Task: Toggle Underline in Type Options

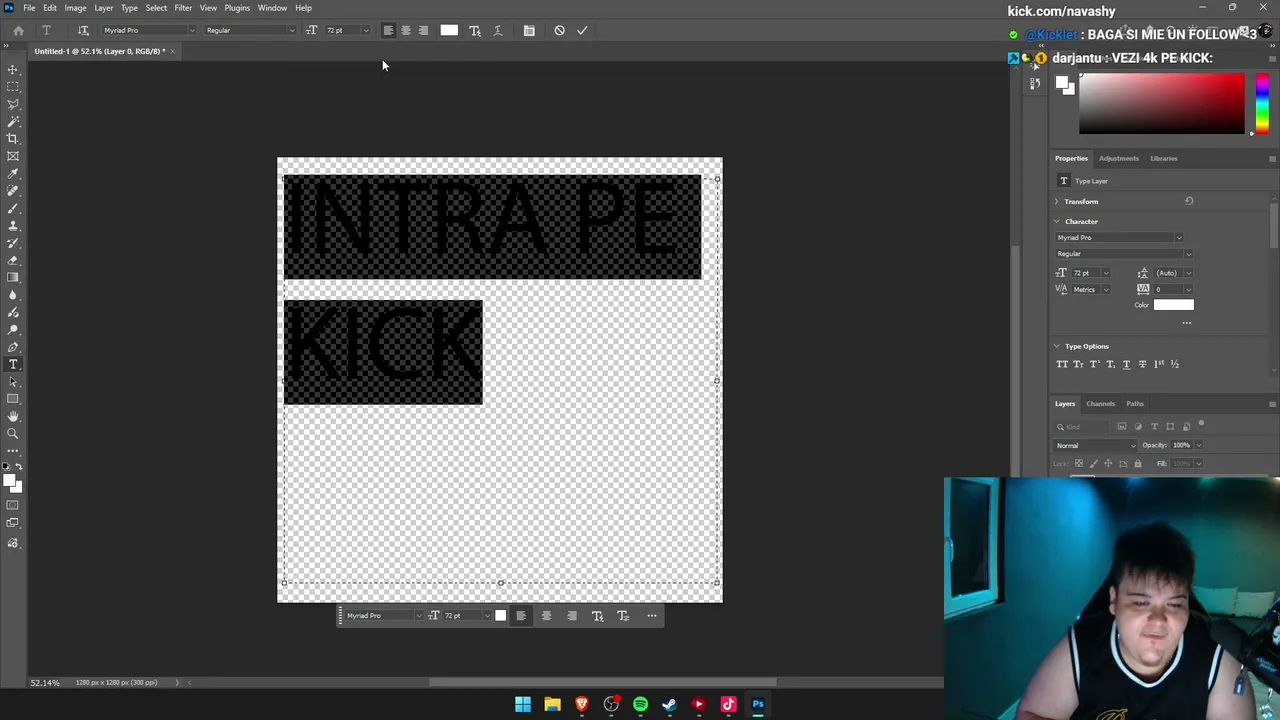Action: (x=1126, y=364)
